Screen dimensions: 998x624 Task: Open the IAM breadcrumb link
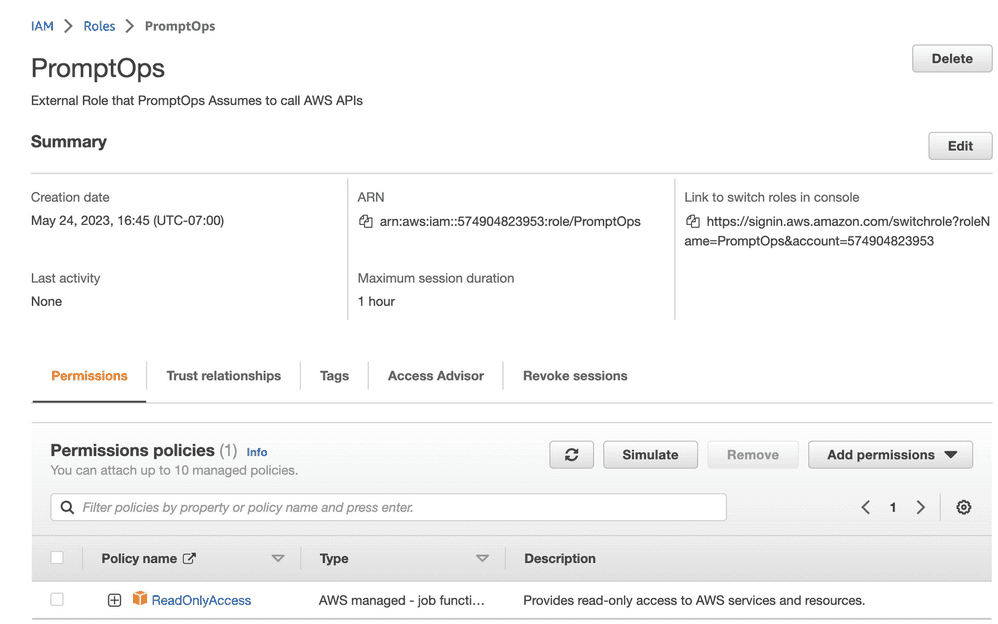click(42, 26)
